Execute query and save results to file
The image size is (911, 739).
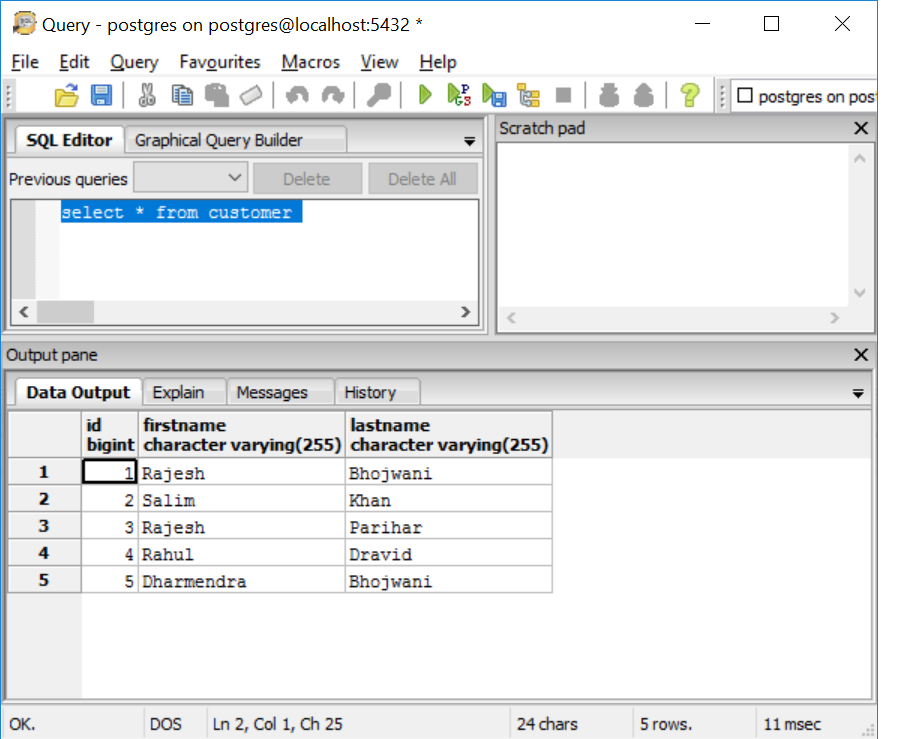coord(494,95)
